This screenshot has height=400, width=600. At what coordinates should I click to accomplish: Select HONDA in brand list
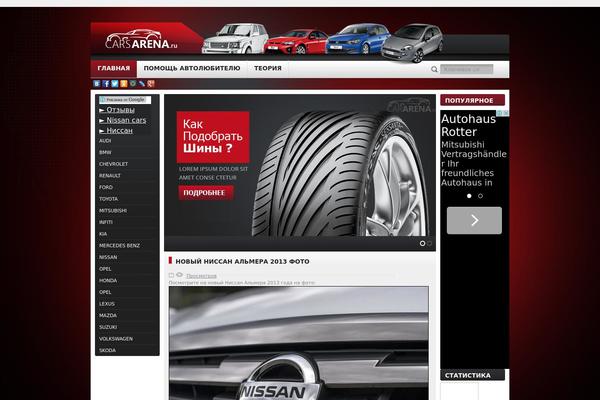pyautogui.click(x=108, y=281)
